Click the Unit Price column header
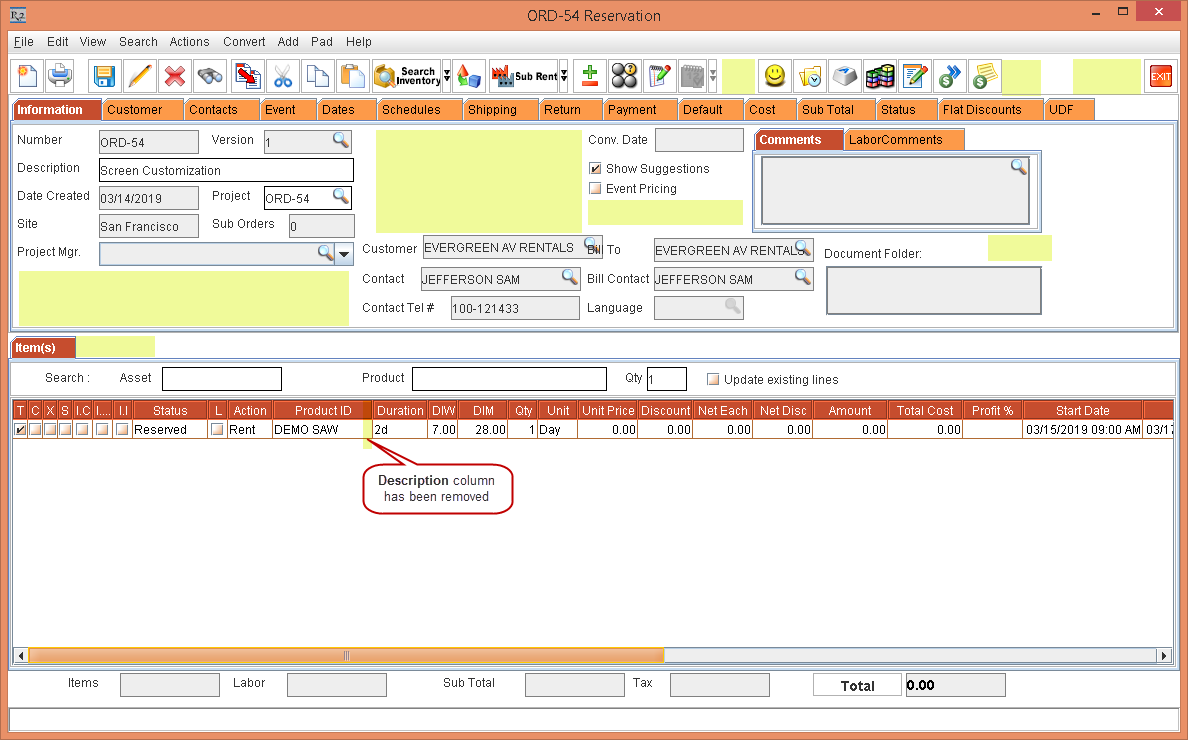1188x740 pixels. [x=608, y=411]
